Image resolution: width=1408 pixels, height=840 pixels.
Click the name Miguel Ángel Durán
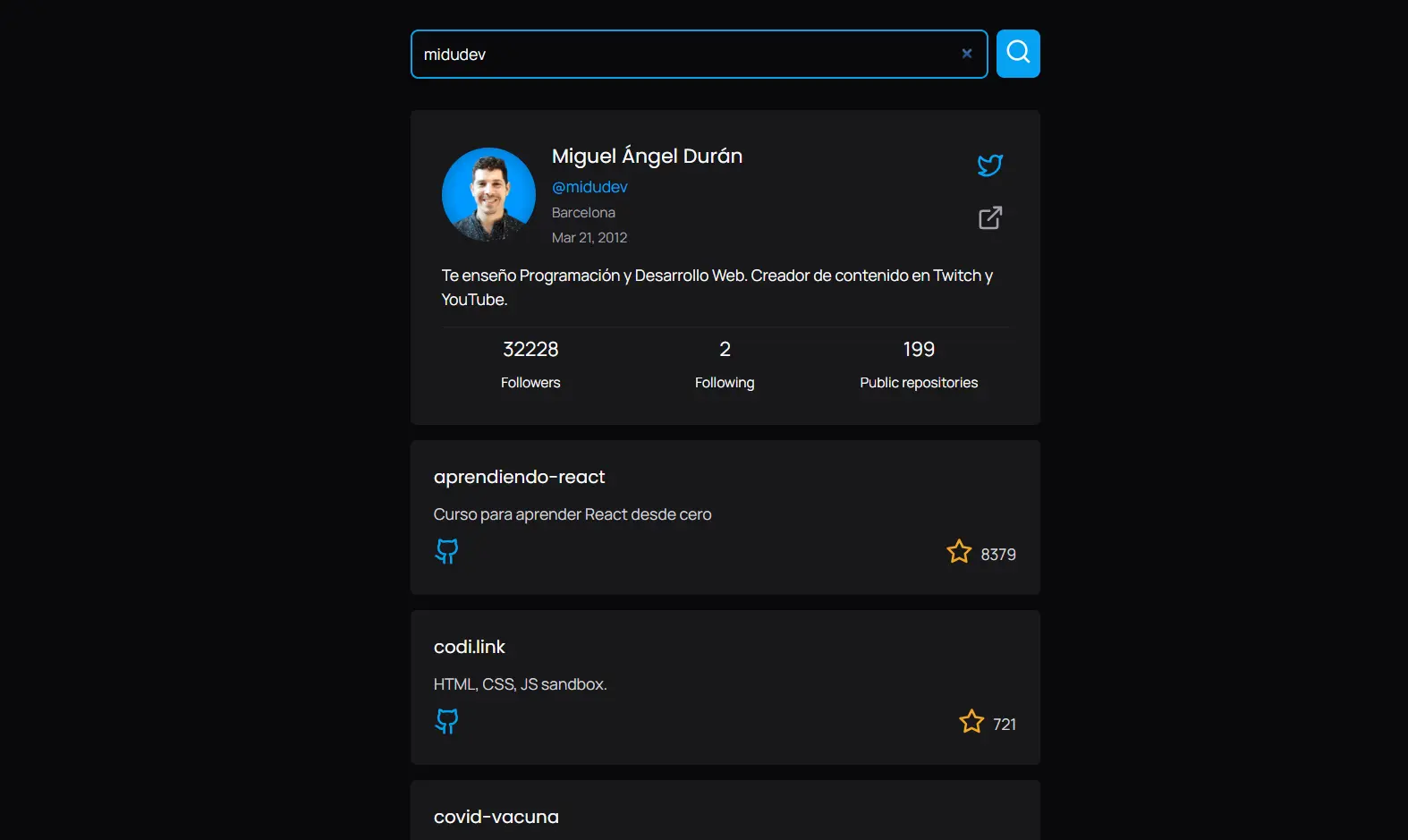click(647, 156)
